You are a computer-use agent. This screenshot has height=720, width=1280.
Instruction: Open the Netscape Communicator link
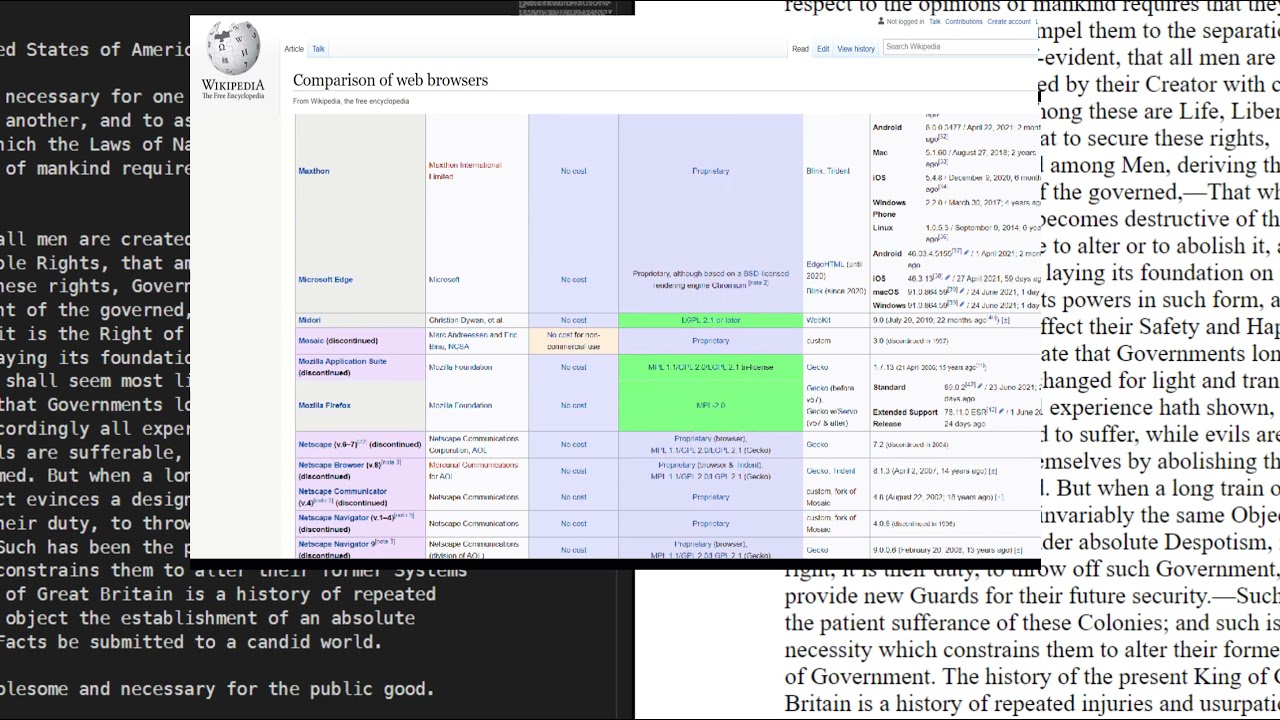(342, 492)
